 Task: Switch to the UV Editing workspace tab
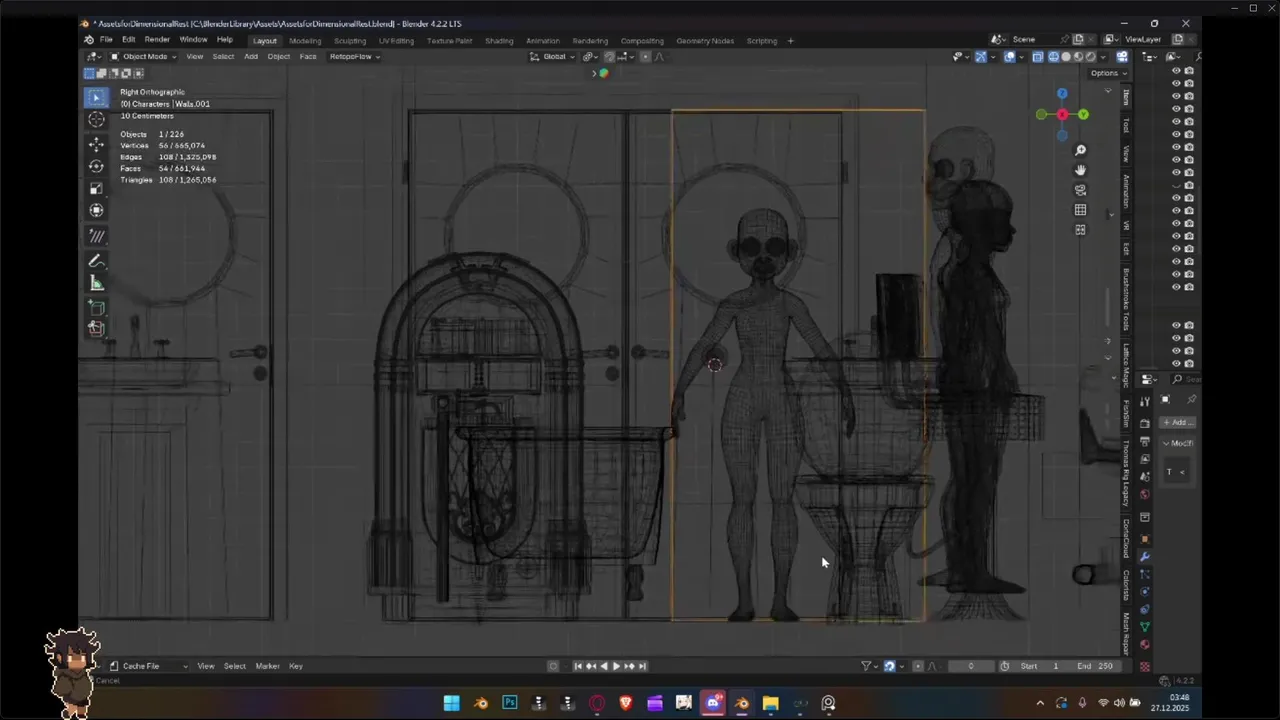click(x=396, y=41)
